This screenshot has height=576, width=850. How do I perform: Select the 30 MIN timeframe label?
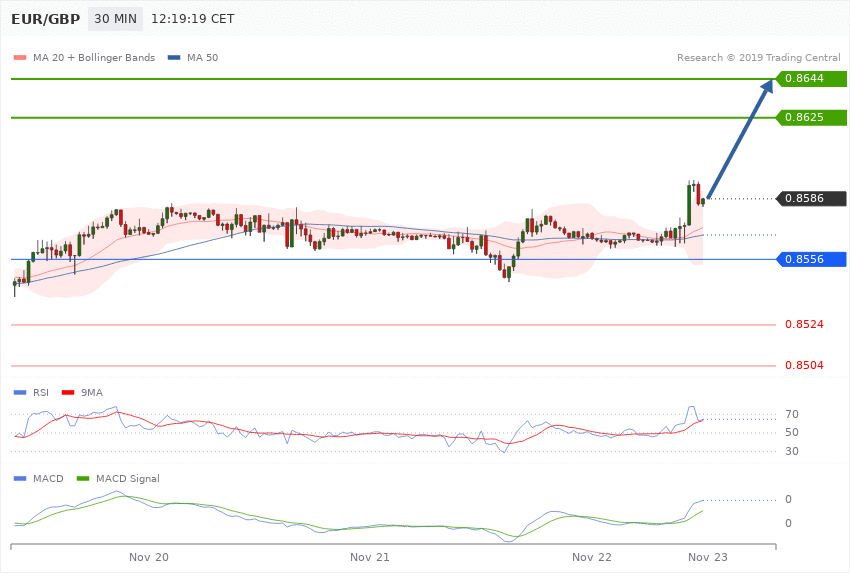(115, 19)
